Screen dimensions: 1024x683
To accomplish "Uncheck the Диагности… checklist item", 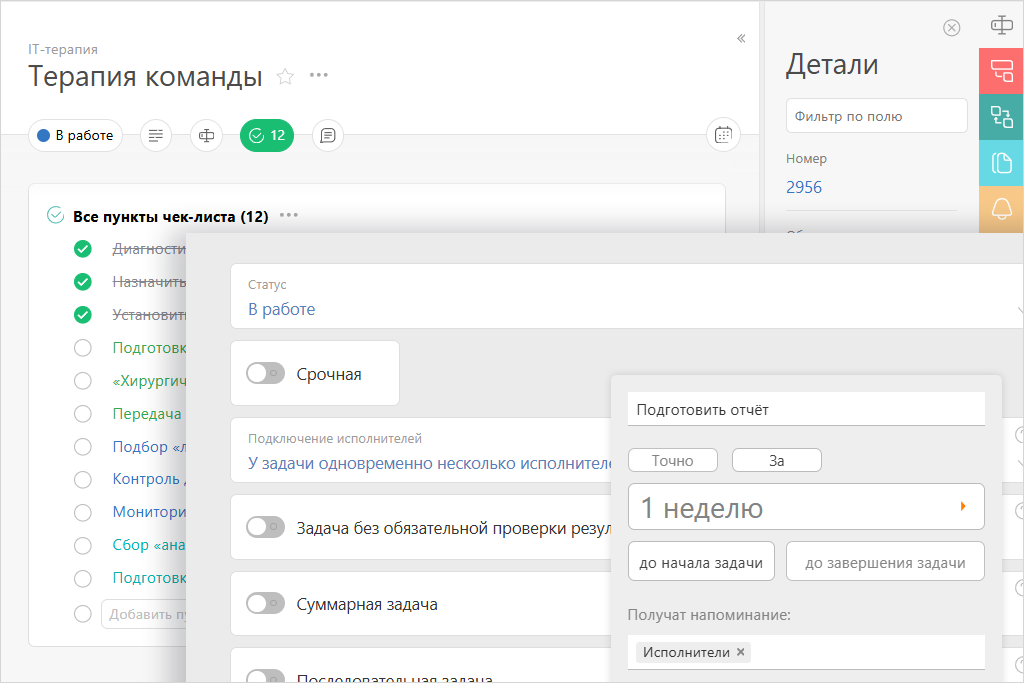I will click(x=83, y=249).
